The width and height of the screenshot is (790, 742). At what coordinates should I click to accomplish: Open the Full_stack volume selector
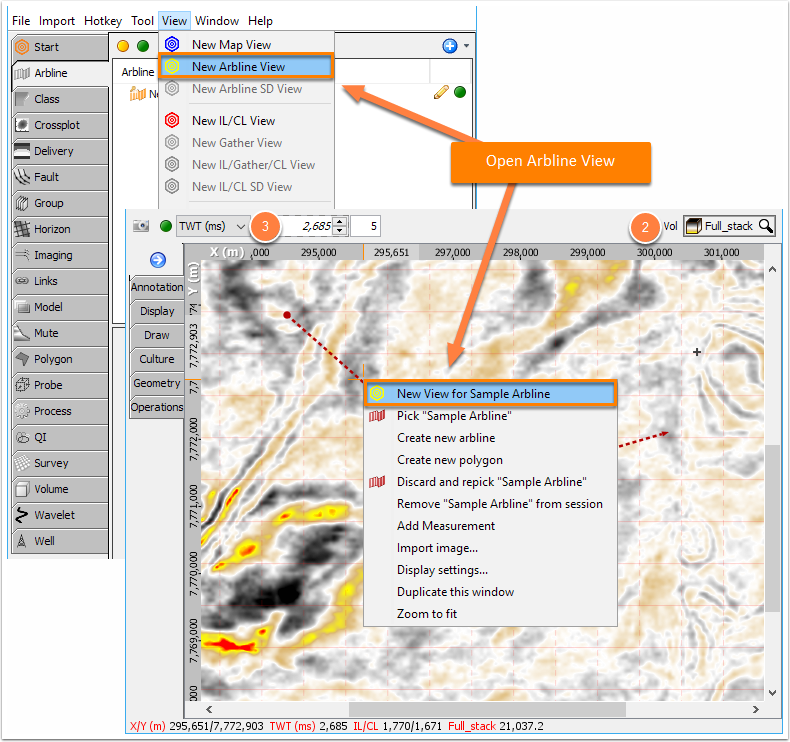(729, 226)
